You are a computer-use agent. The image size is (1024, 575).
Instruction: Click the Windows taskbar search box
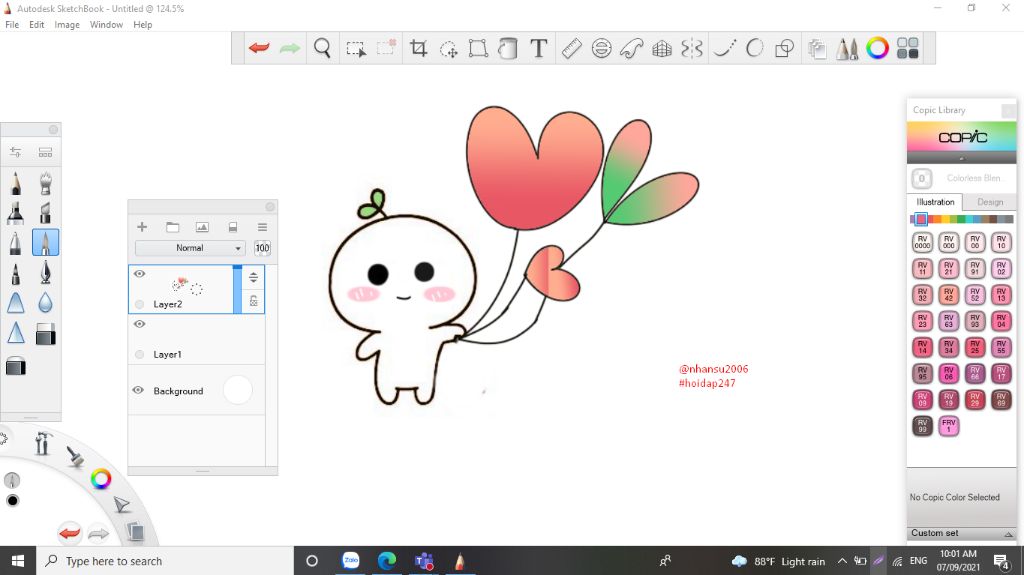click(165, 561)
